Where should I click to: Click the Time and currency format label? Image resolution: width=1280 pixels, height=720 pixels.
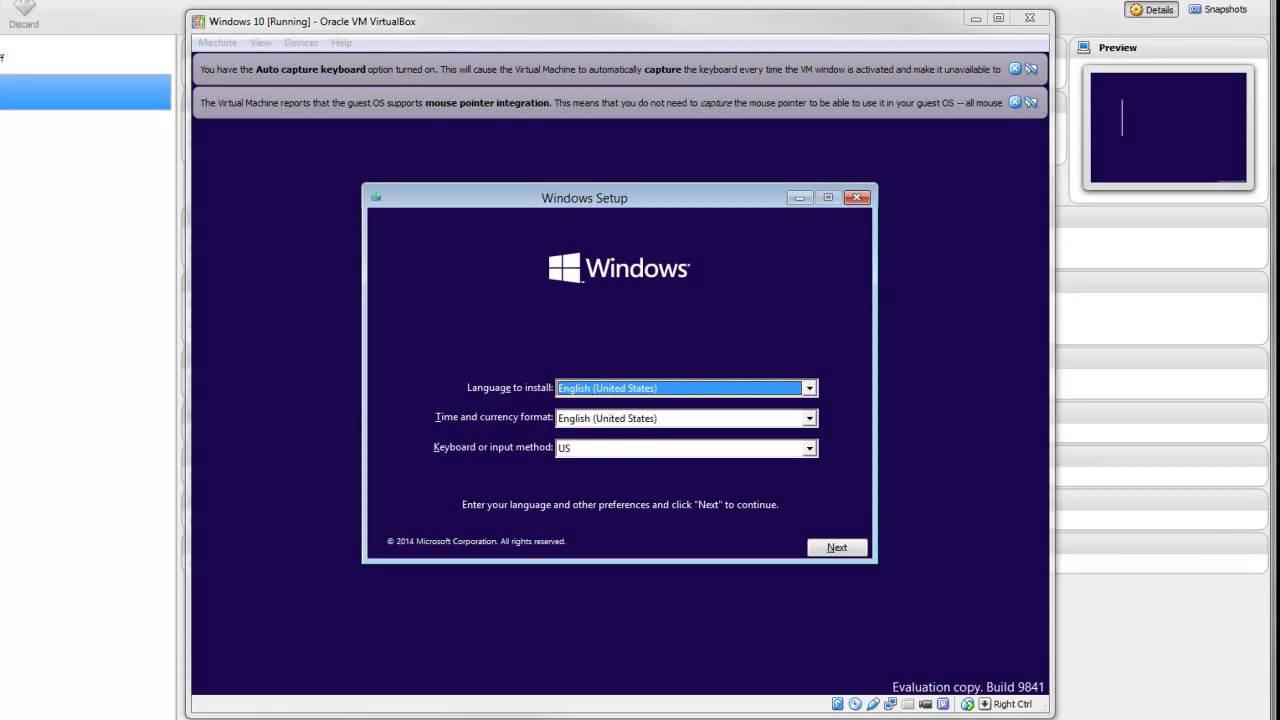[x=494, y=417]
